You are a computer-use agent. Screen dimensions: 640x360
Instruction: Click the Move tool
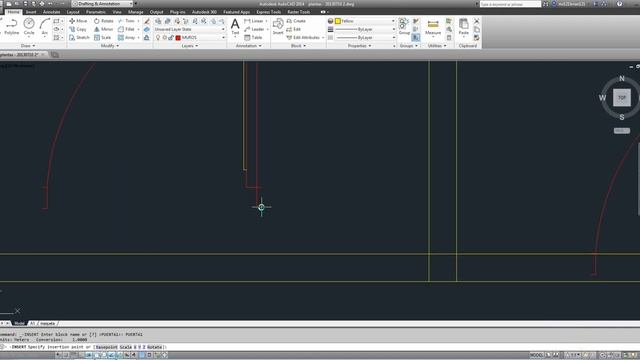[78, 21]
